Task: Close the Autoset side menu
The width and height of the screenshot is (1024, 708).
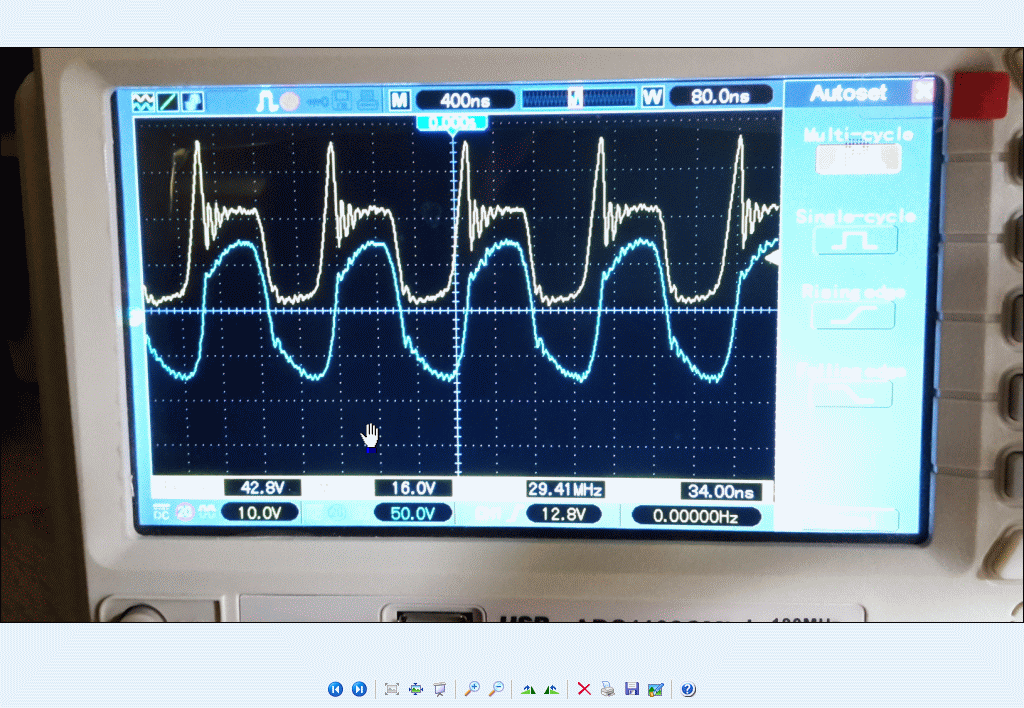Action: (922, 92)
